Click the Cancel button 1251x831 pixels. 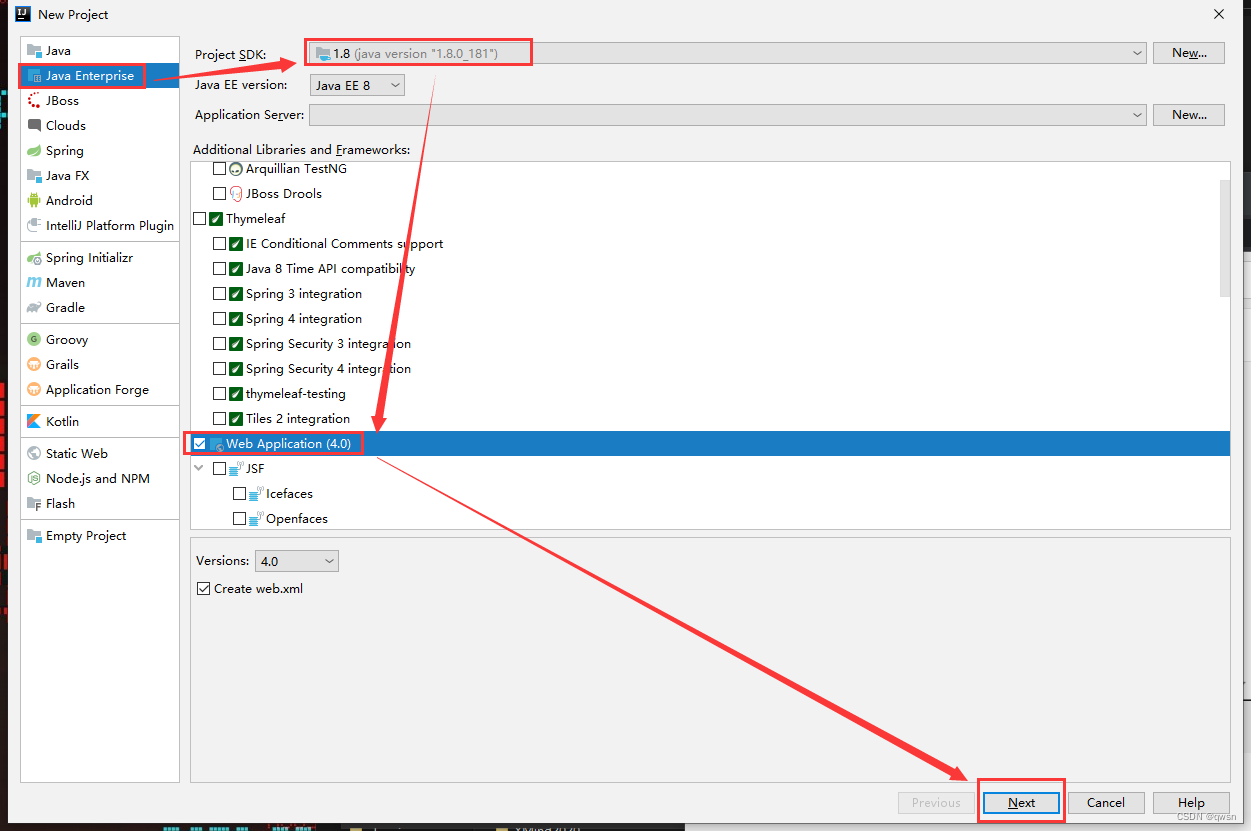pos(1106,802)
